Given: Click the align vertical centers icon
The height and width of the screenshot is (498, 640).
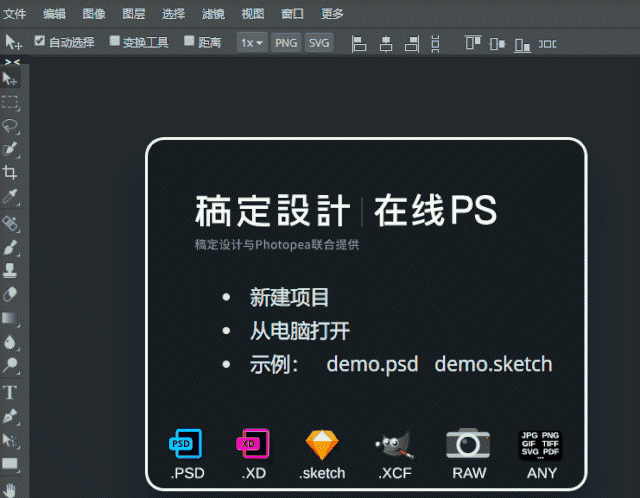Looking at the screenshot, I should click(x=497, y=43).
